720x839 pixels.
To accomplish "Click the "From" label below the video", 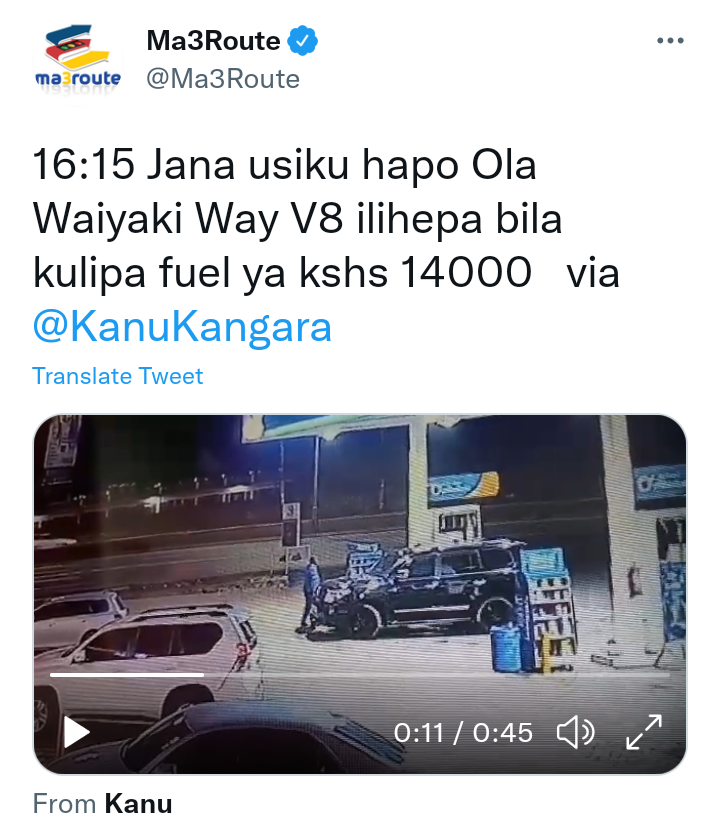I will [64, 804].
